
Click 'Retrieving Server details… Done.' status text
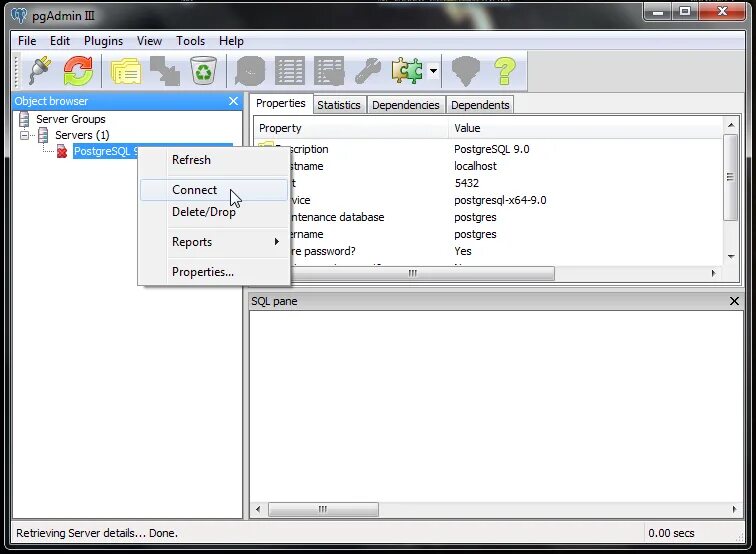coord(97,533)
